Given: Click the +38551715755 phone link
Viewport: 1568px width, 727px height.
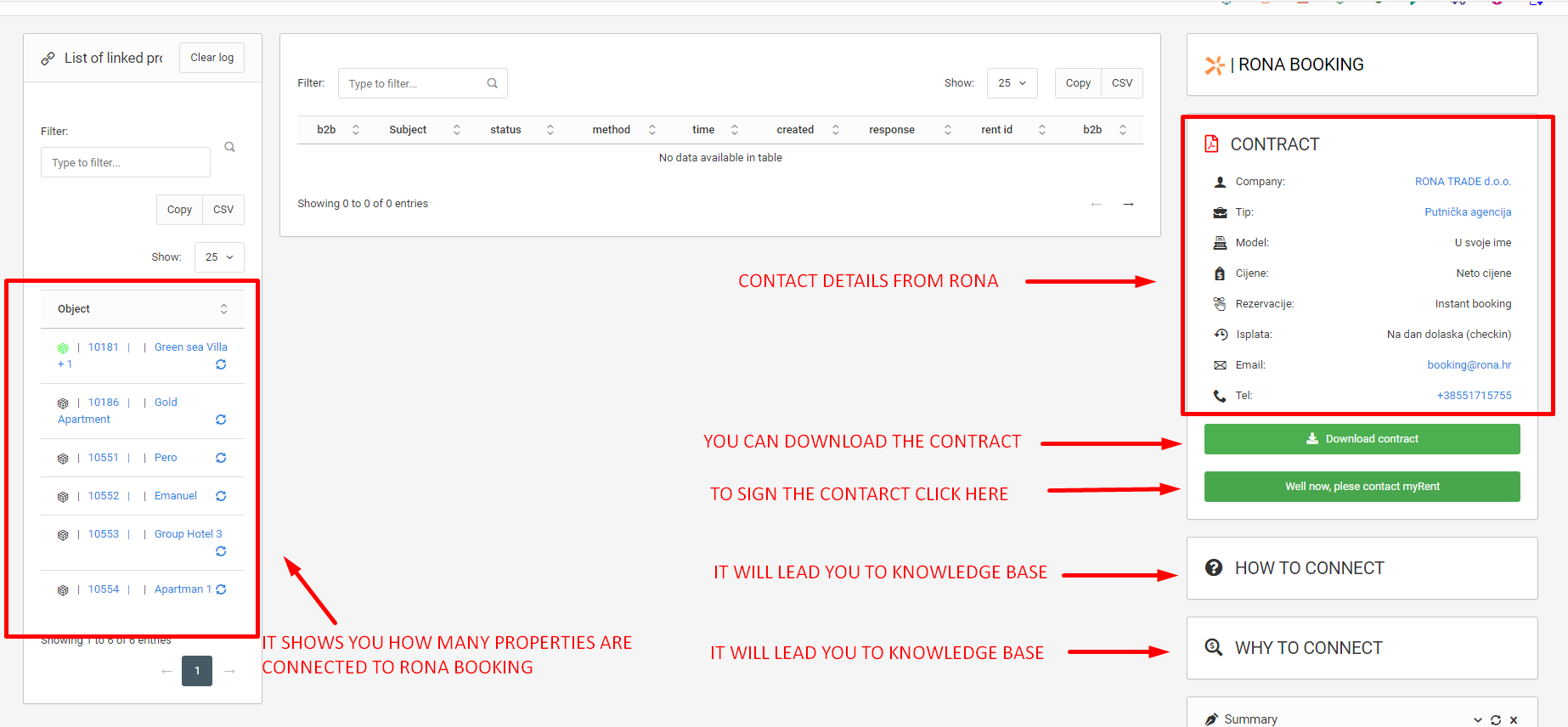Looking at the screenshot, I should point(1475,396).
